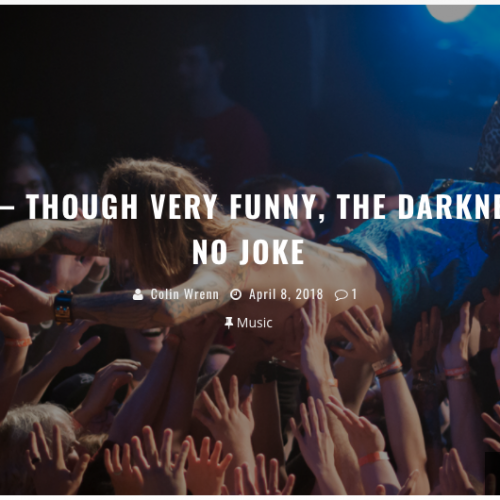Image resolution: width=500 pixels, height=500 pixels.
Task: Click the white strip above the hero image
Action: tap(250, 2)
